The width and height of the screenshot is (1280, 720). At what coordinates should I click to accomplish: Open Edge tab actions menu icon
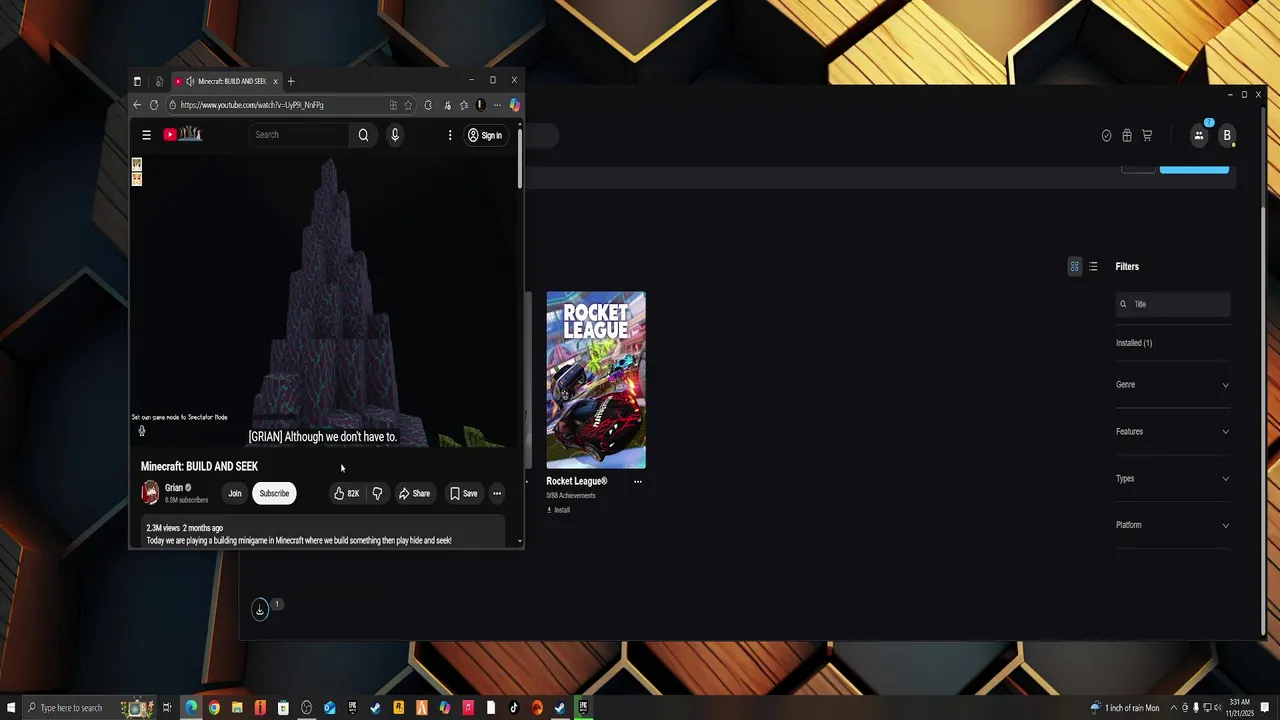pos(137,81)
